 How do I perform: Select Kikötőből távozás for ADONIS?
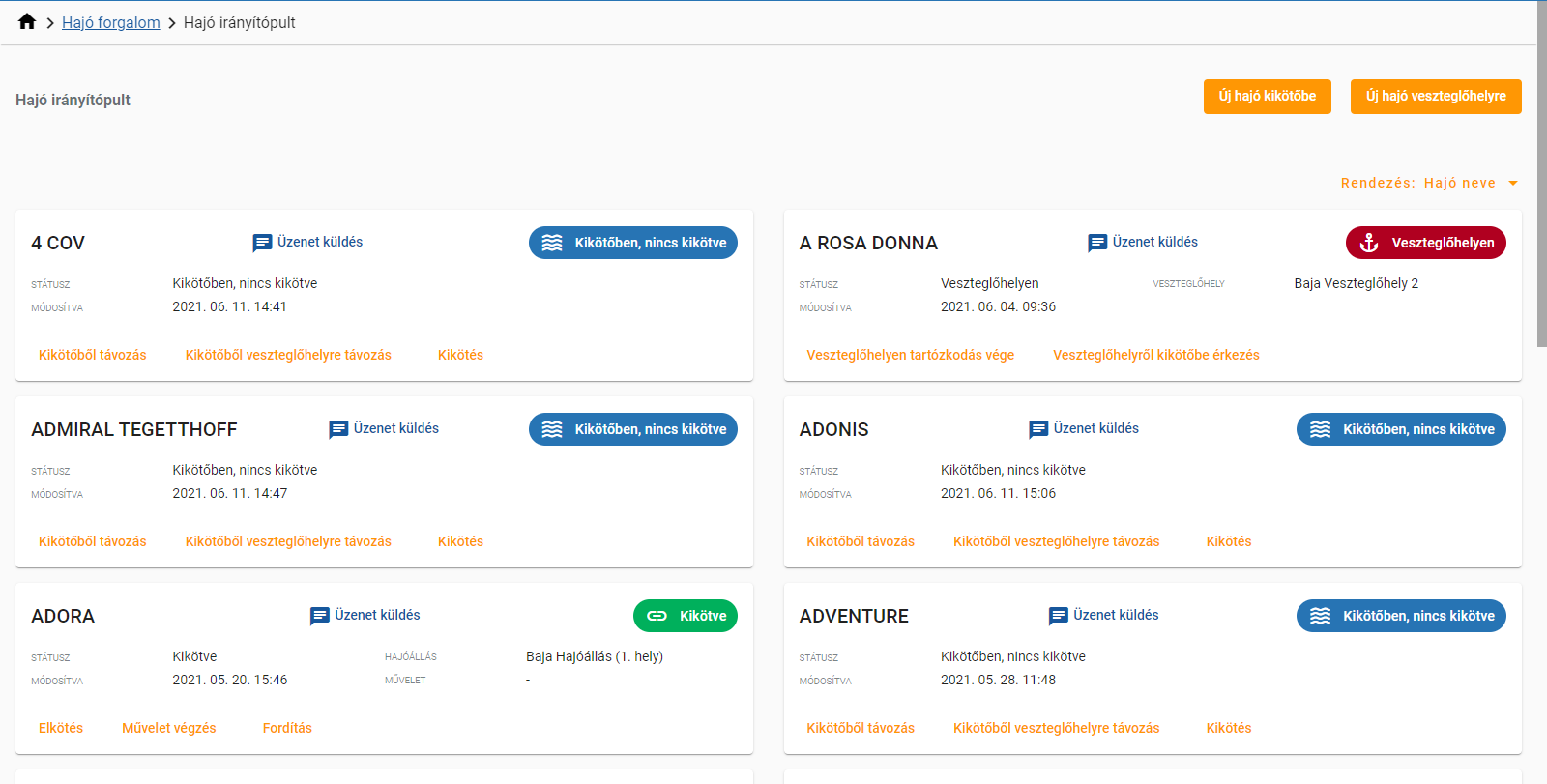click(x=861, y=541)
